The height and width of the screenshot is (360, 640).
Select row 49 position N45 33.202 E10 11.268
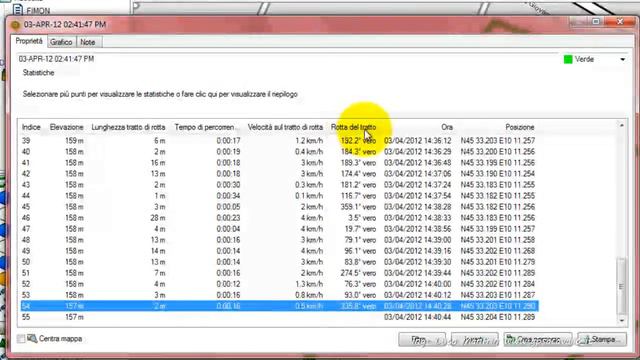click(280, 251)
